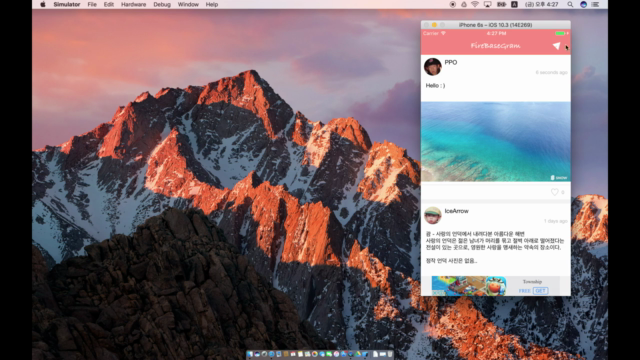
Task: Click the "6 seconds ago" timestamp
Action: click(x=551, y=73)
